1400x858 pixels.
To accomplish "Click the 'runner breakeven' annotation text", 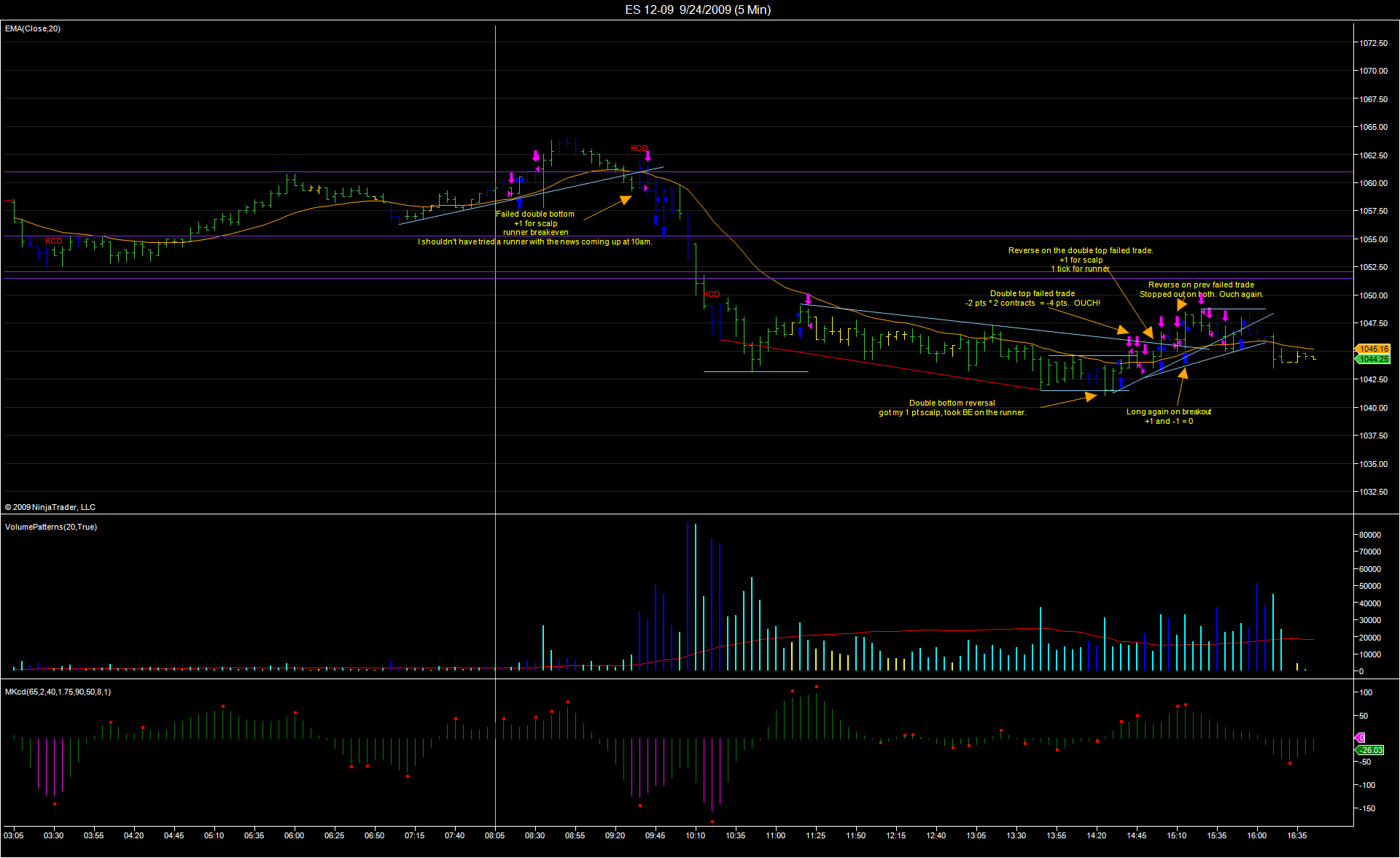I will pyautogui.click(x=536, y=232).
